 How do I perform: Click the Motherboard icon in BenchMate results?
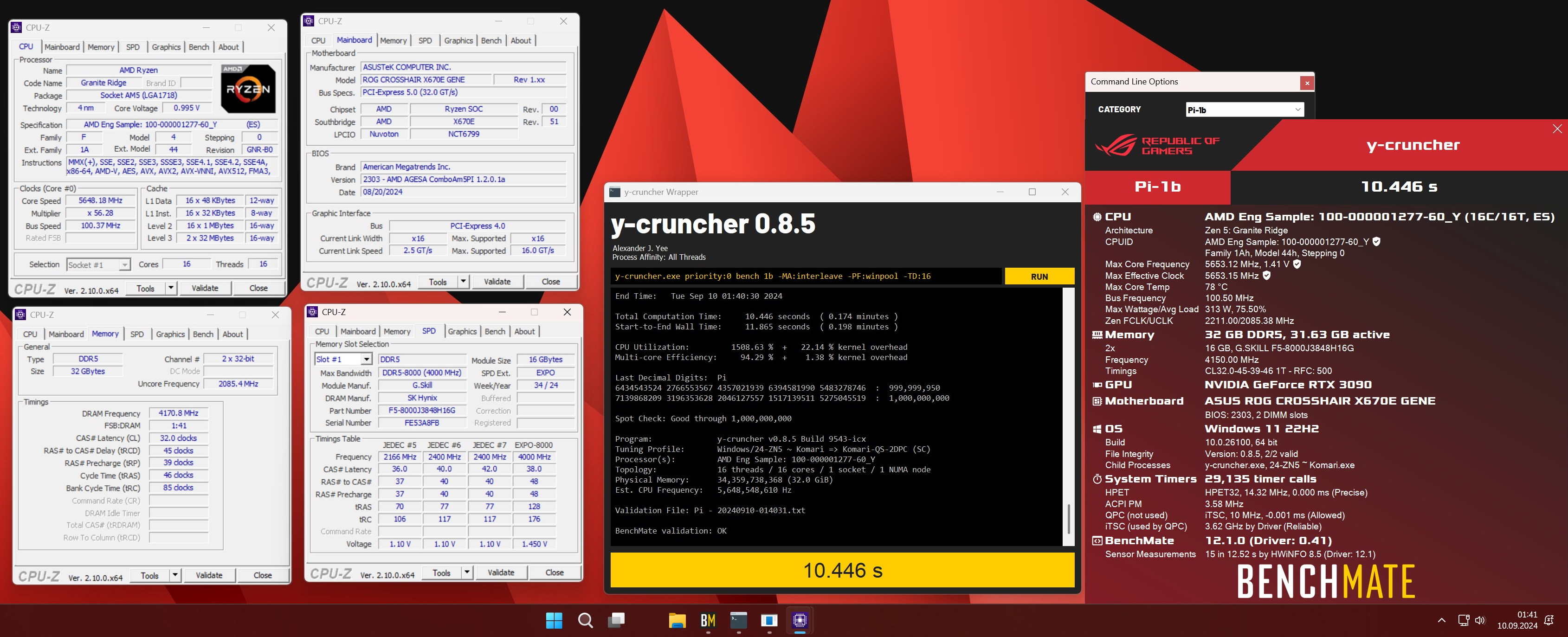click(x=1097, y=401)
